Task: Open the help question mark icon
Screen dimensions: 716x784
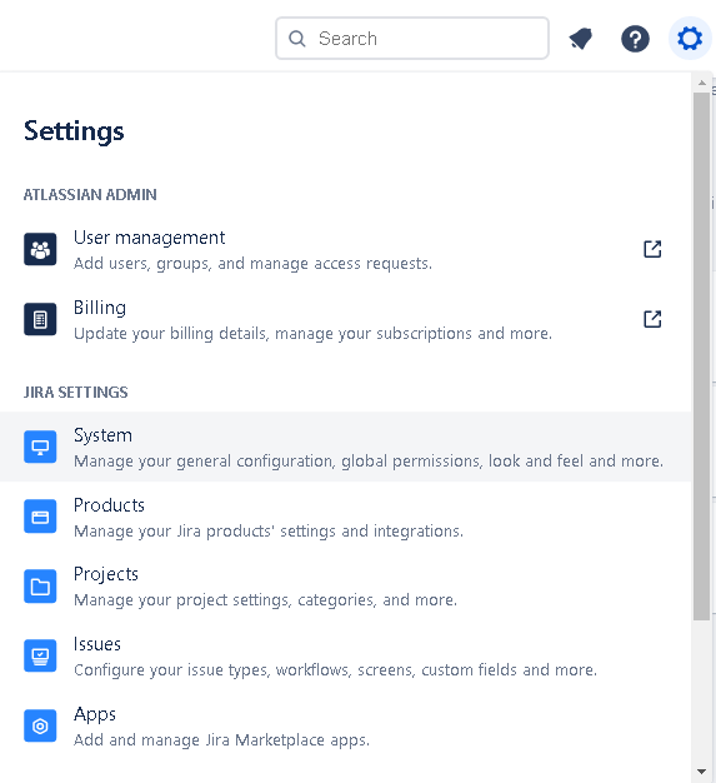Action: tap(635, 38)
